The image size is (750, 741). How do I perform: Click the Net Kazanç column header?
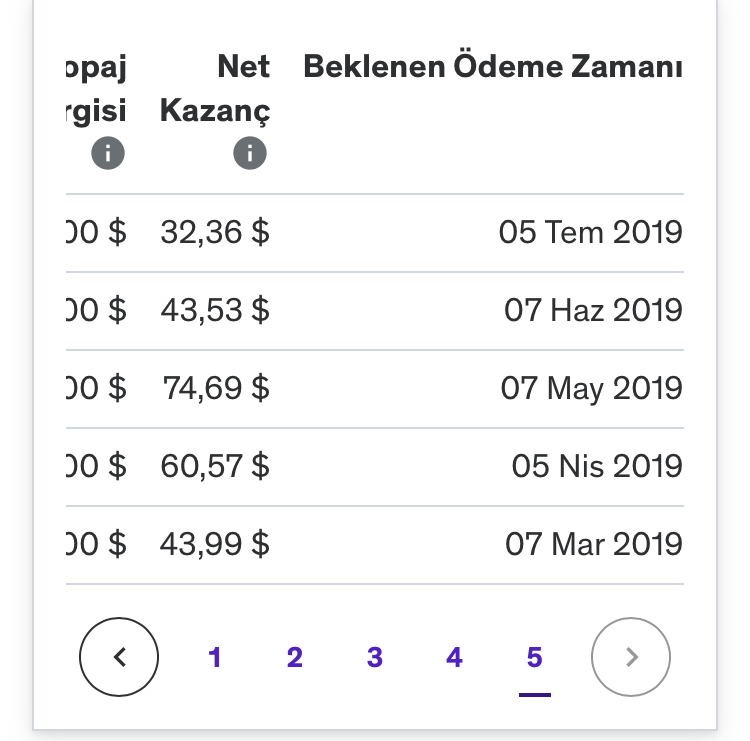[x=215, y=88]
